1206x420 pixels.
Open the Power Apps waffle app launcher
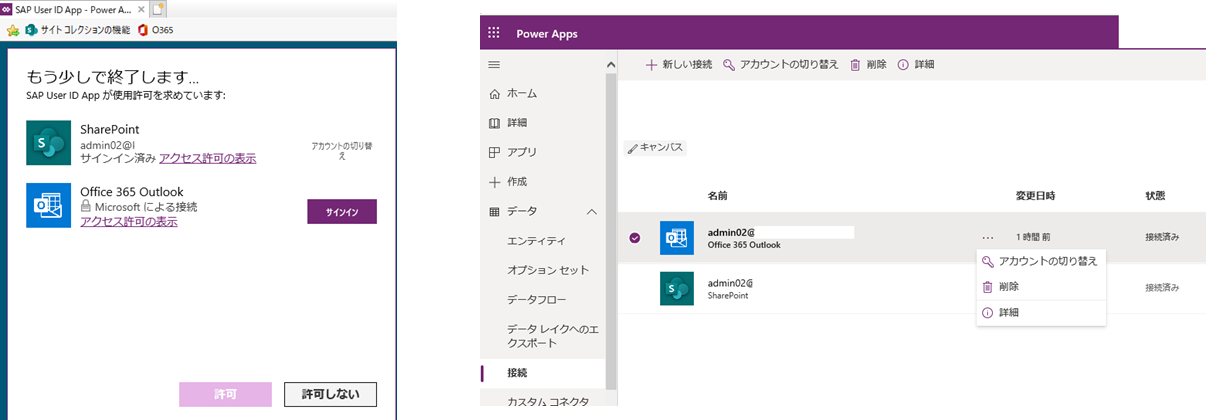(x=493, y=33)
